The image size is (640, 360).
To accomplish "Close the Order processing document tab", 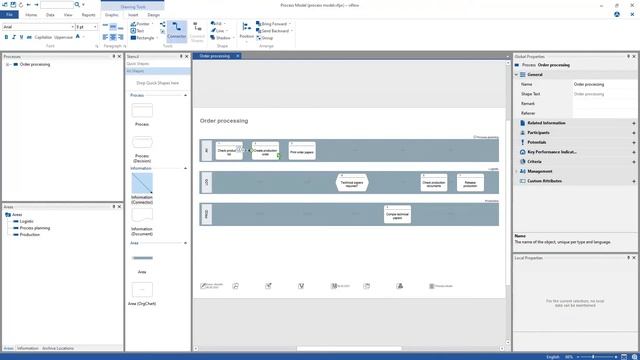I will pyautogui.click(x=238, y=56).
